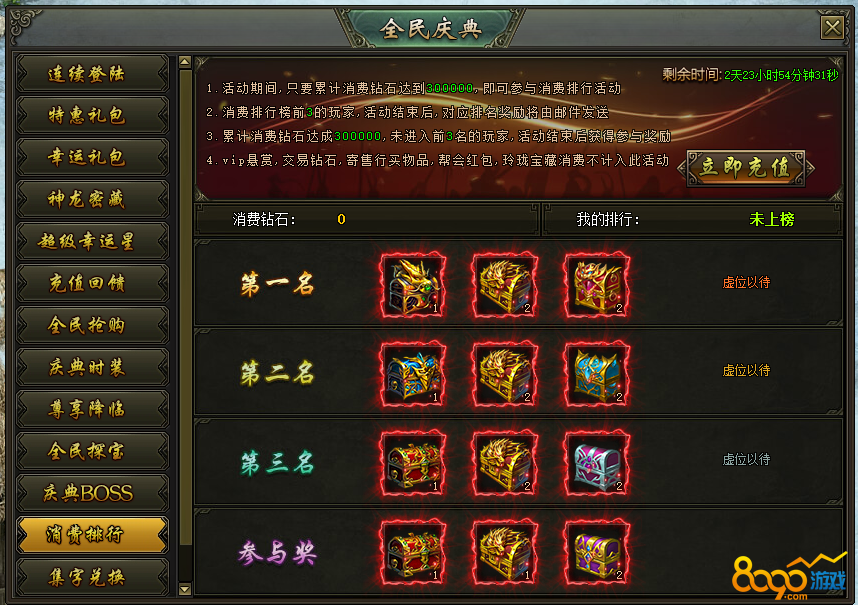Close the 全民庆典 window

coord(832,27)
